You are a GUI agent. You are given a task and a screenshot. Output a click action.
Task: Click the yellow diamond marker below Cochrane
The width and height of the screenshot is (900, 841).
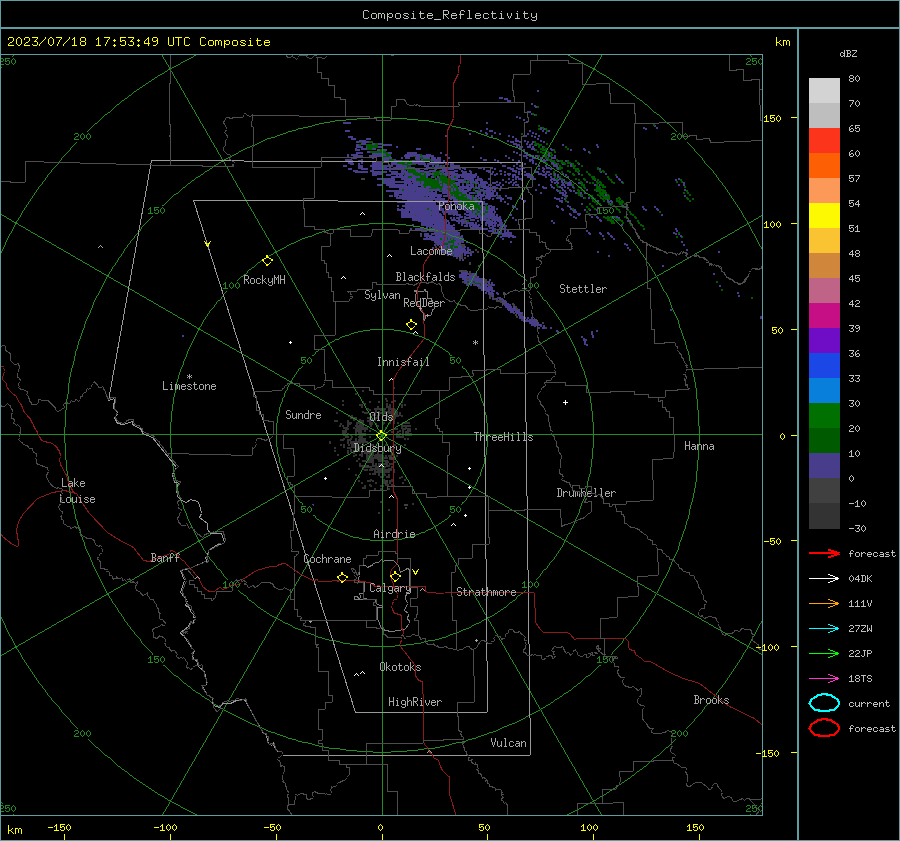[342, 577]
